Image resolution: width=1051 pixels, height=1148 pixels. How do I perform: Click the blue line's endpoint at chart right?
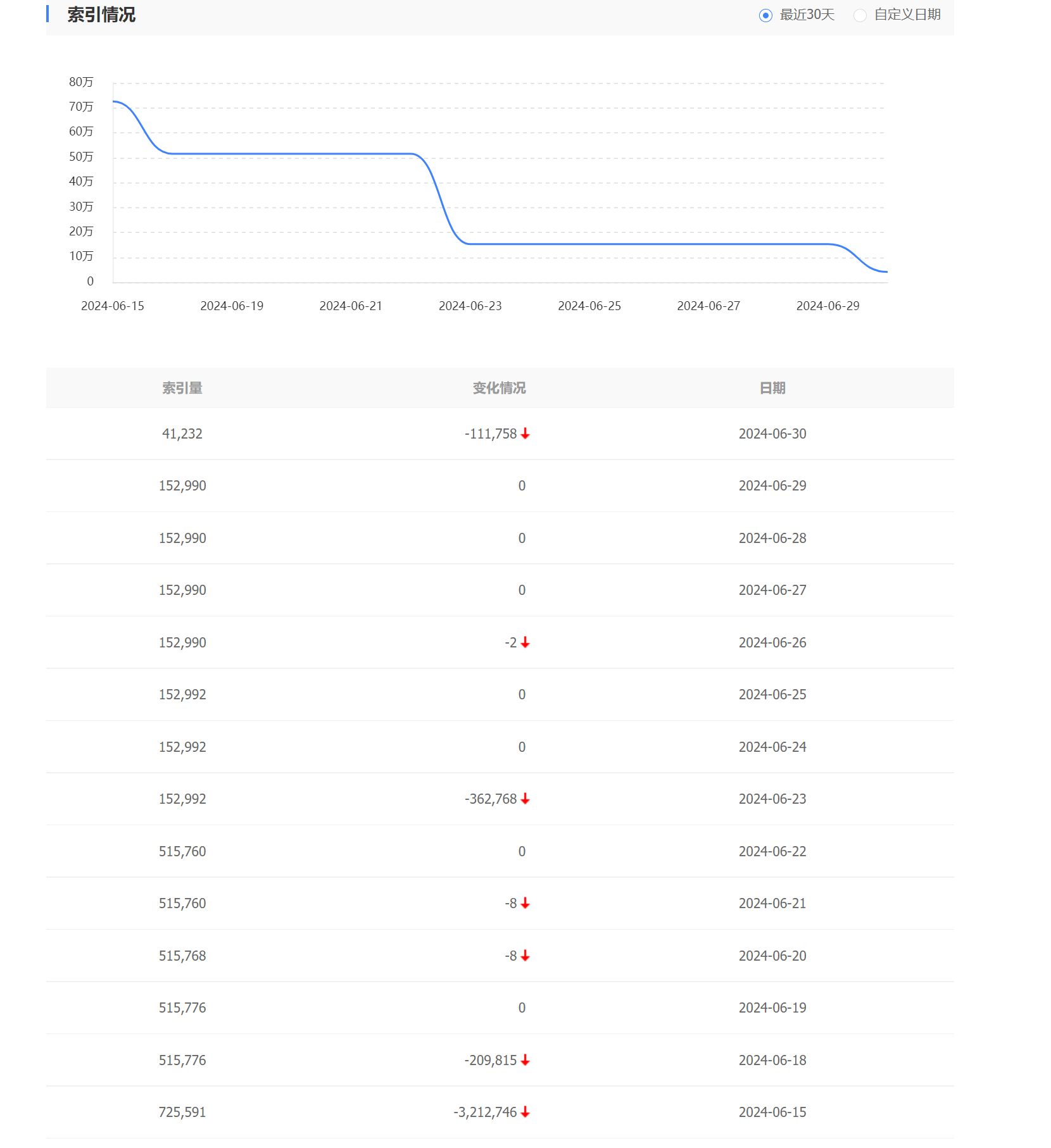coord(886,271)
